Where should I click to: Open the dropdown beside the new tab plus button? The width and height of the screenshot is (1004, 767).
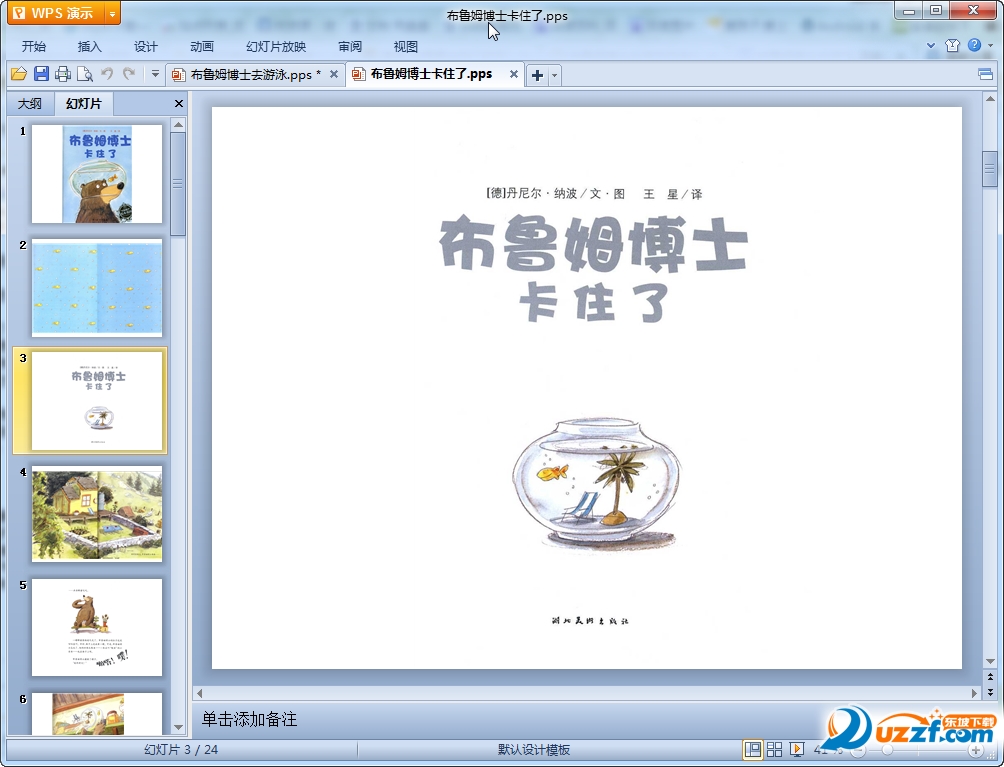tap(555, 76)
